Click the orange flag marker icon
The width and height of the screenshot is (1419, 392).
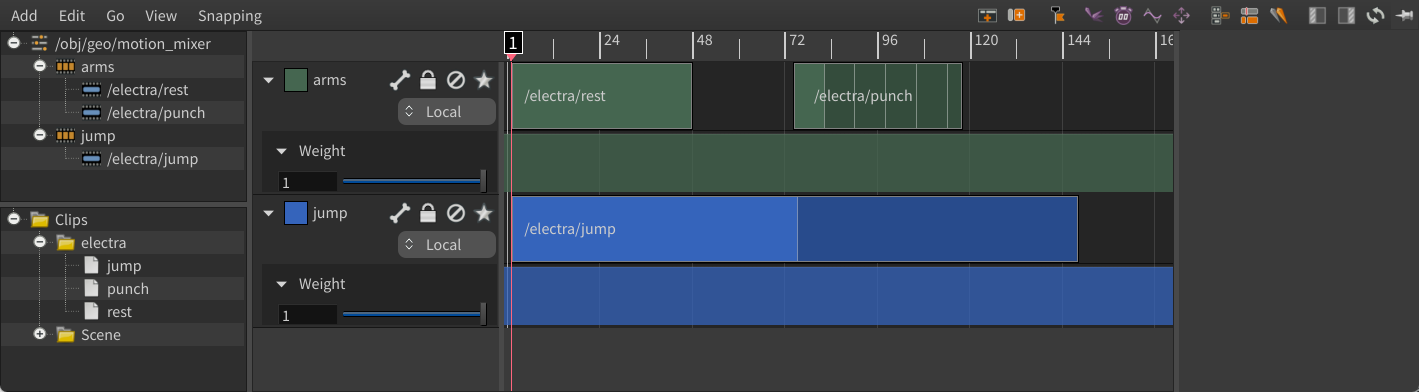tap(1058, 15)
